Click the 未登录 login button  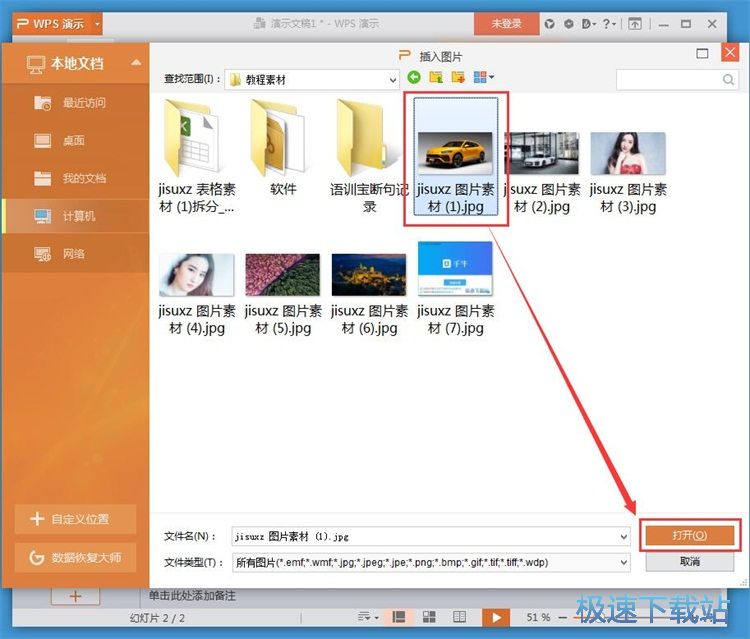(507, 23)
